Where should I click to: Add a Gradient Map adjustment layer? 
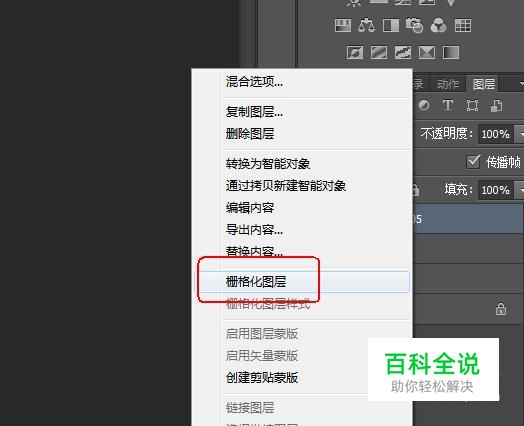451,52
